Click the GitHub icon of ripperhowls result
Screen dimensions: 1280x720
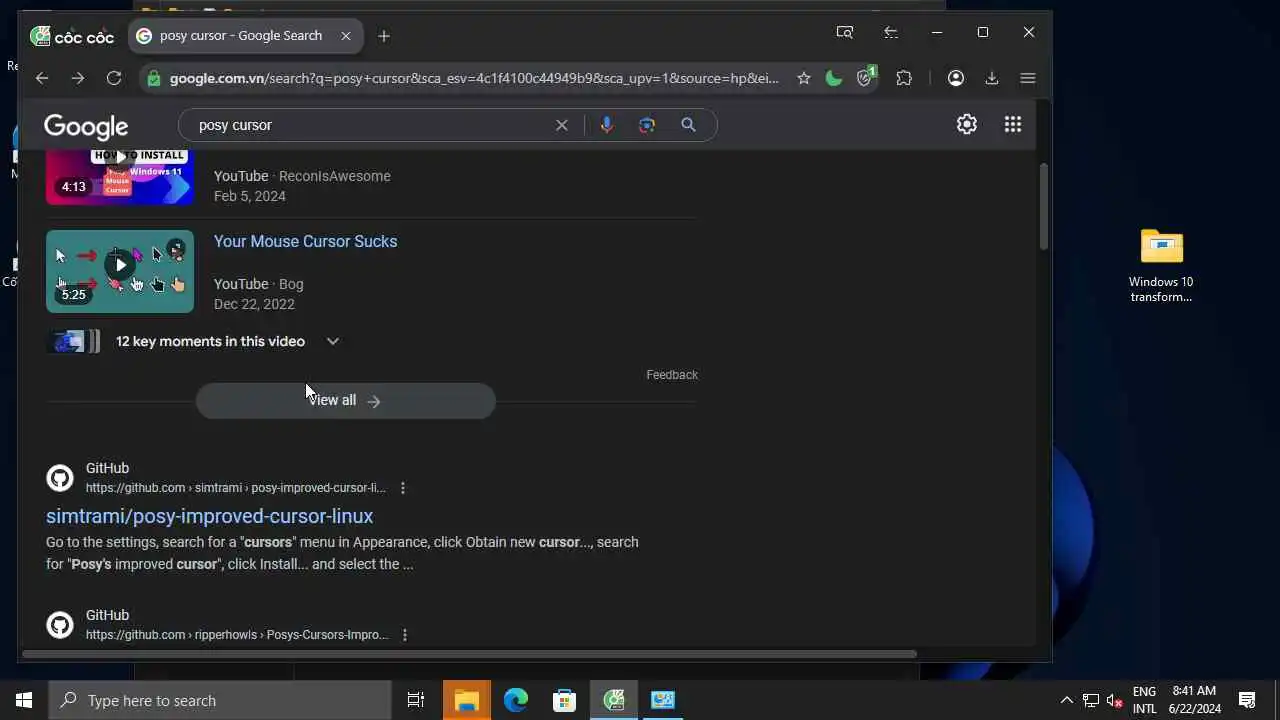coord(60,625)
